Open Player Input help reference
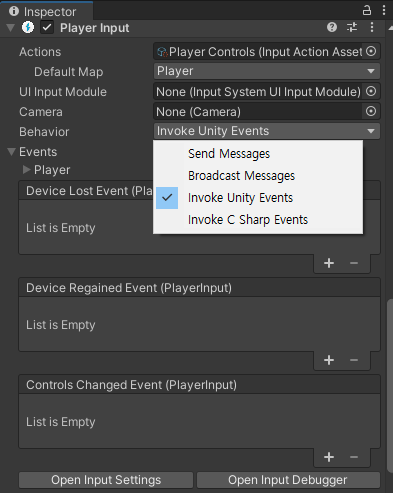Viewport: 393px width, 493px height. 332,27
